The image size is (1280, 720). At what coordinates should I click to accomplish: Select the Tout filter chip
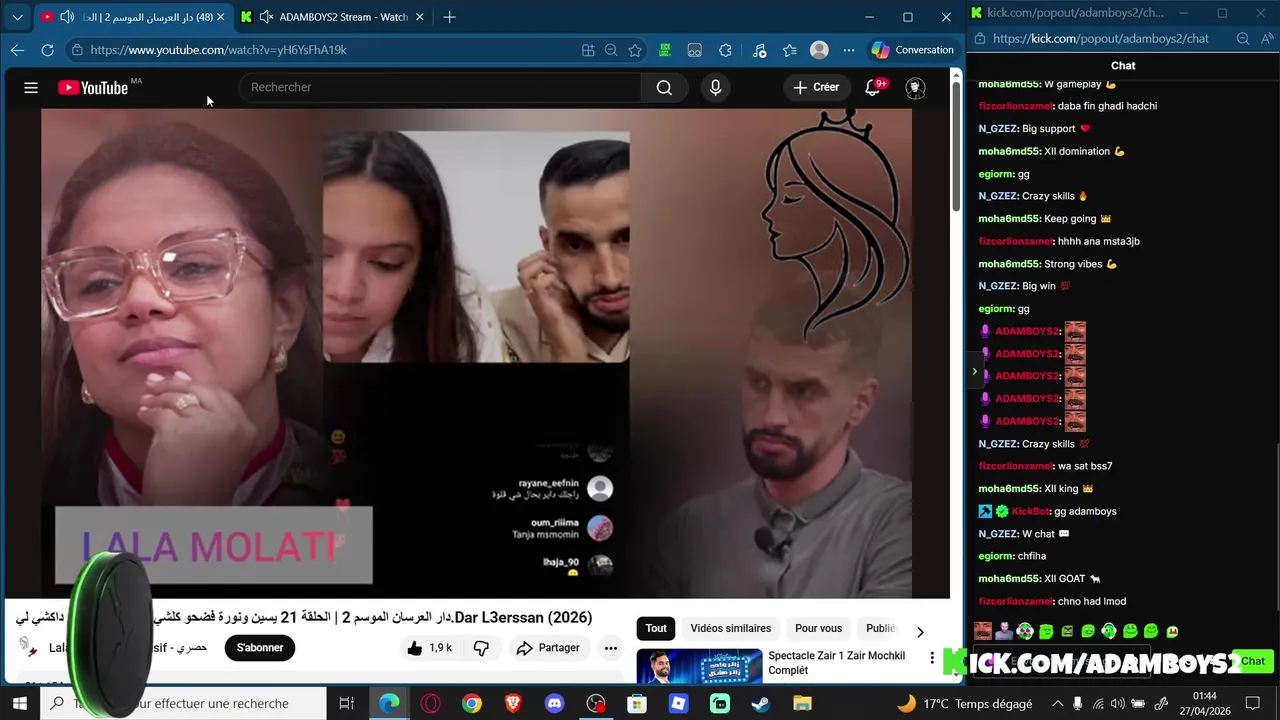[x=656, y=629]
